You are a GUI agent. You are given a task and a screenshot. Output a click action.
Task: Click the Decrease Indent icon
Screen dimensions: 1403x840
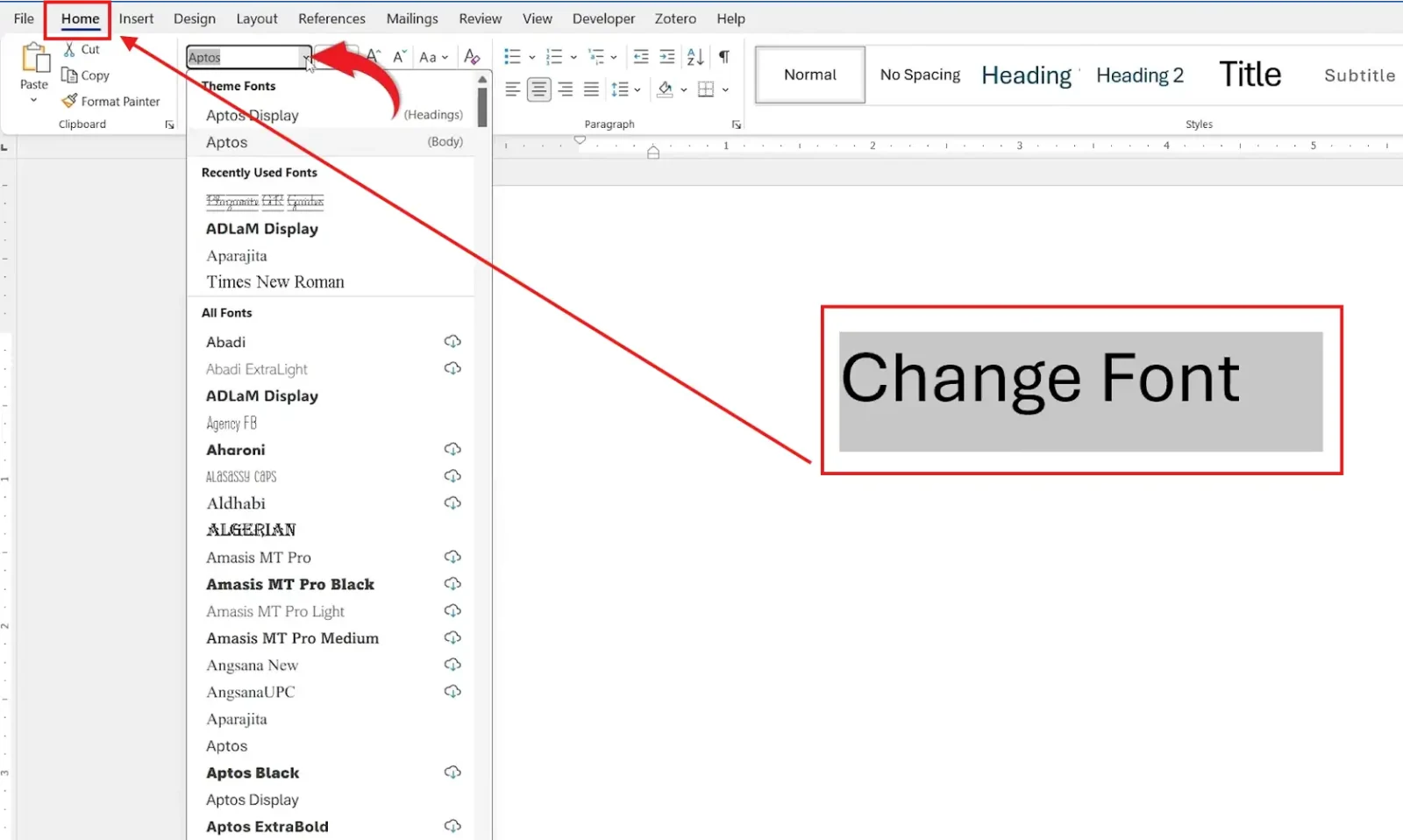[x=641, y=57]
